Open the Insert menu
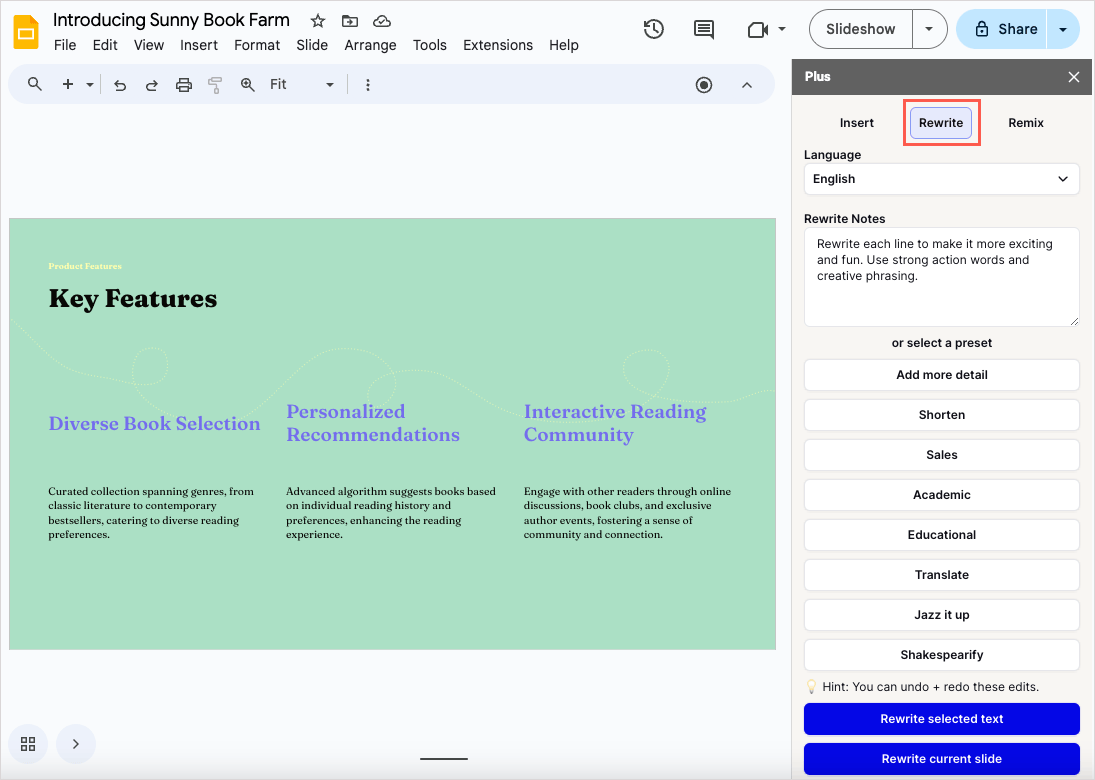Screen dimensions: 1095x780 (199, 45)
